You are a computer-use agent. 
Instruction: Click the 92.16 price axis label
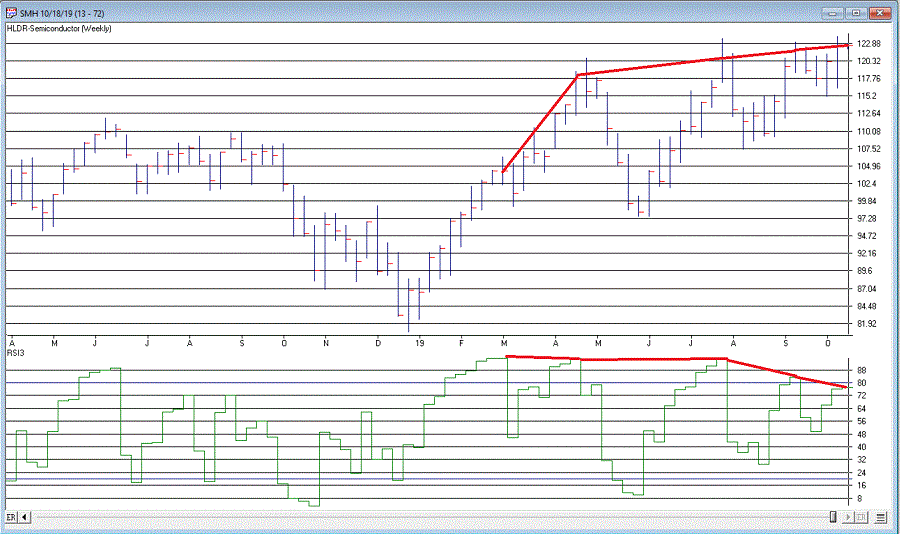pos(867,253)
